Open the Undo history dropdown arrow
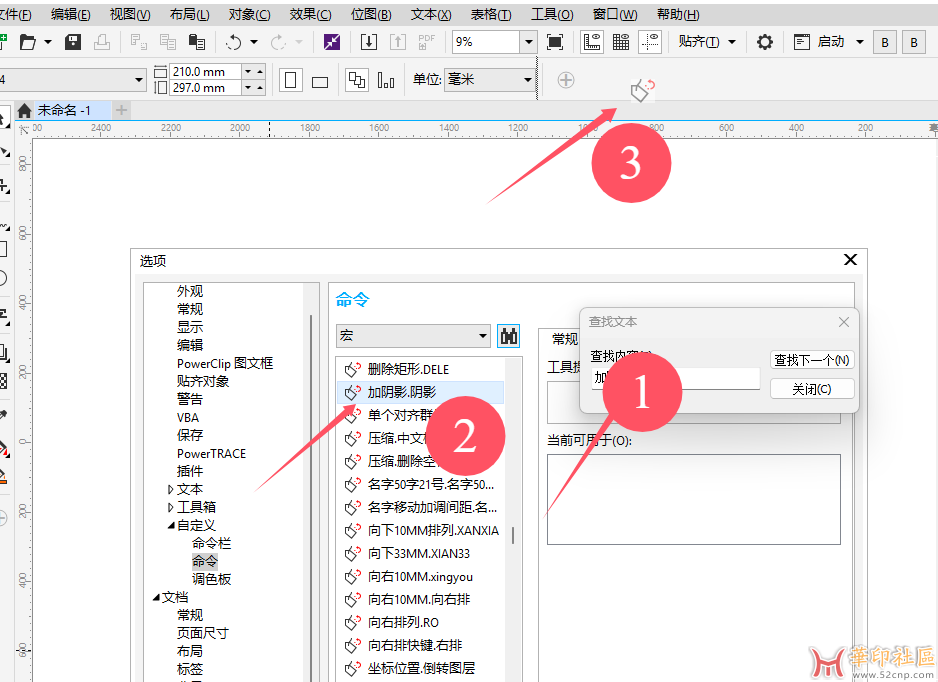Viewport: 938px width, 682px height. [x=254, y=42]
